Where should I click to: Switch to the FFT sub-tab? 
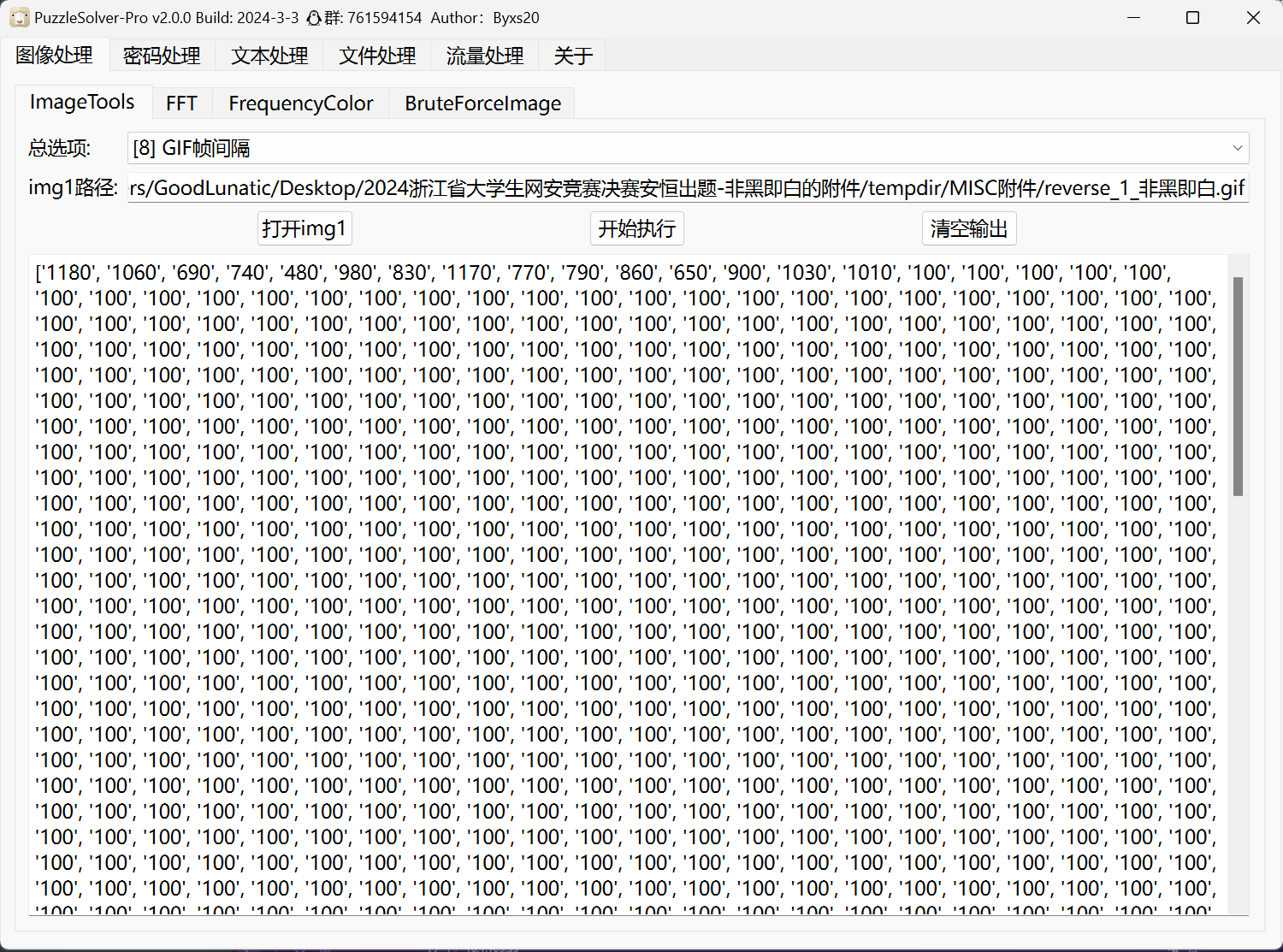(x=181, y=103)
